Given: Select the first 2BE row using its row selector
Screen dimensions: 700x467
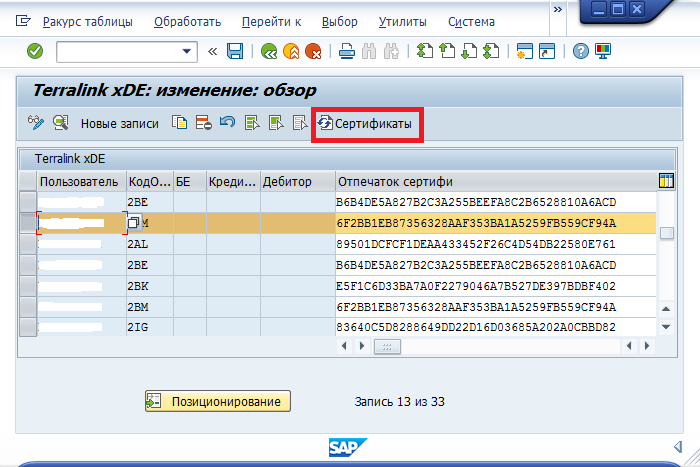Looking at the screenshot, I should pos(28,202).
